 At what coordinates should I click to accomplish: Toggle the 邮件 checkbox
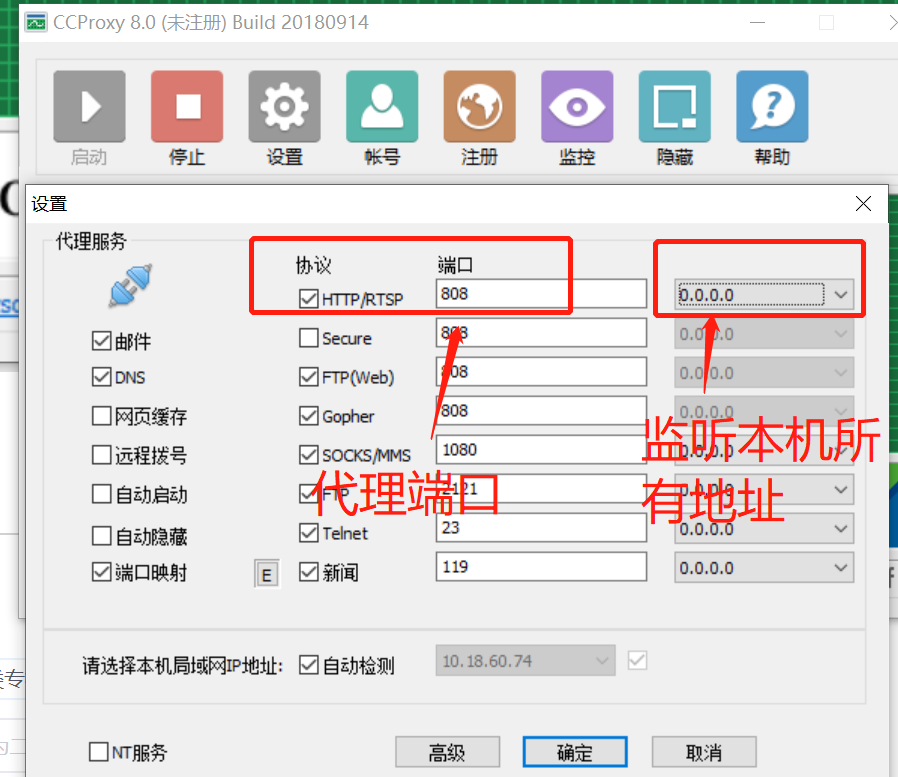click(101, 341)
